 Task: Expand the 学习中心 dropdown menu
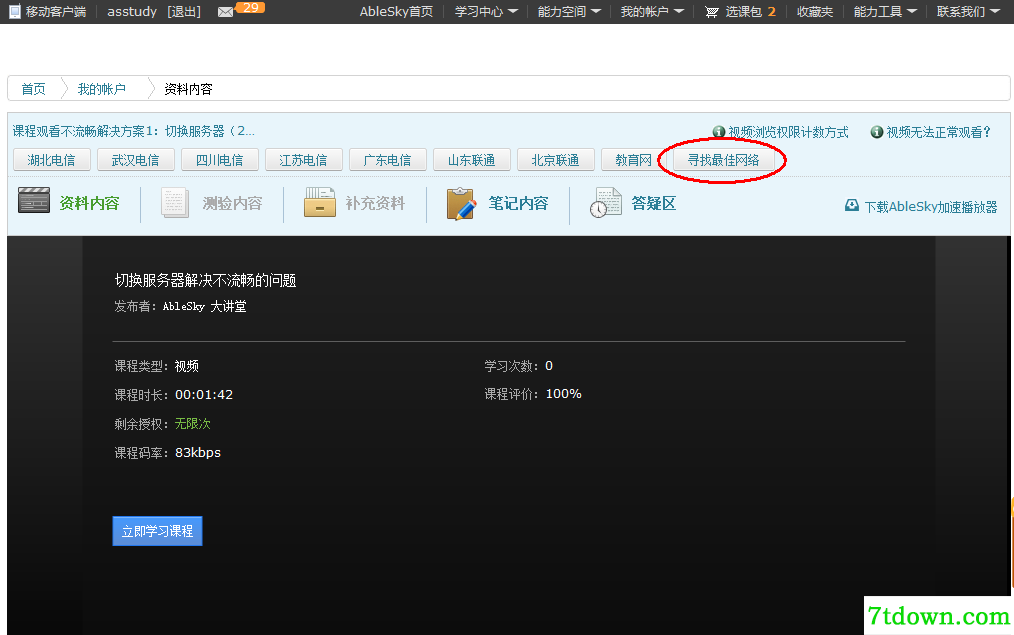click(486, 12)
